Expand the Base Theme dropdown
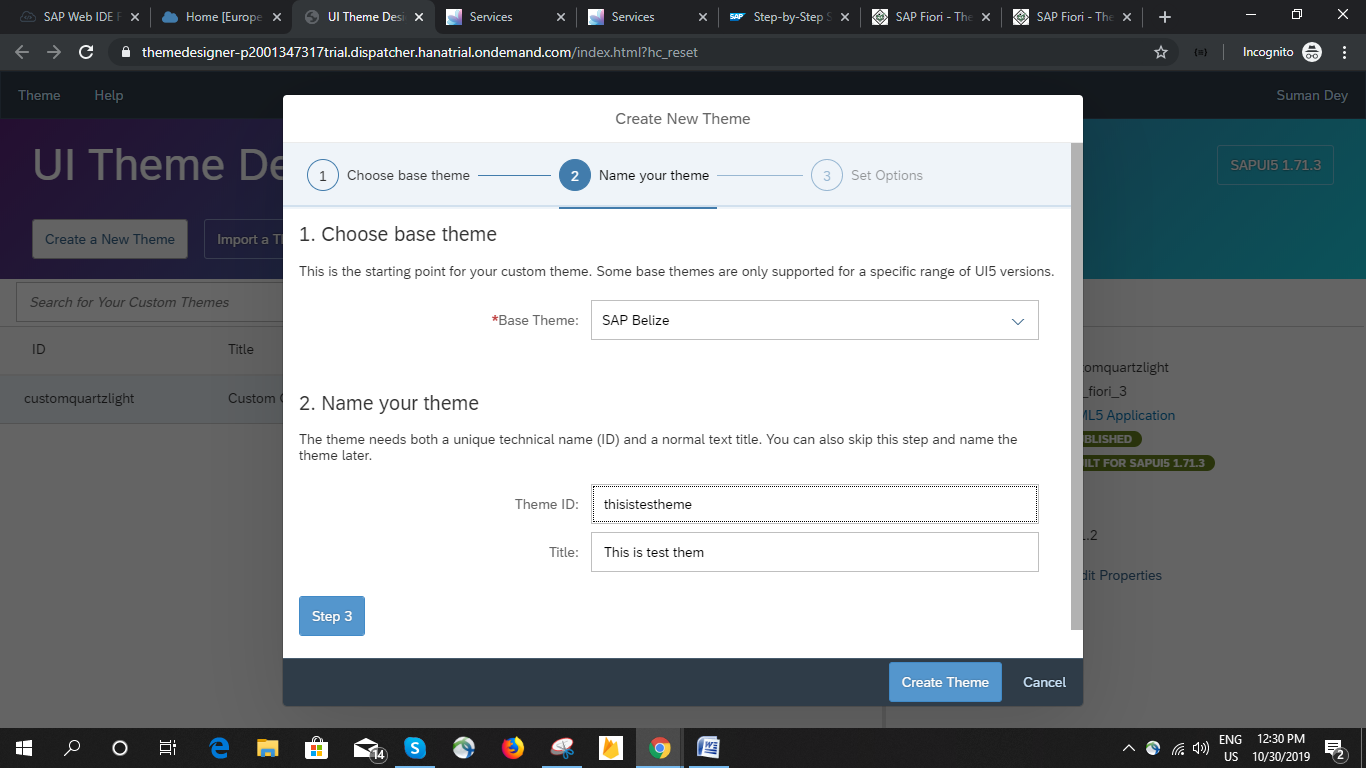This screenshot has height=768, width=1366. [1017, 321]
